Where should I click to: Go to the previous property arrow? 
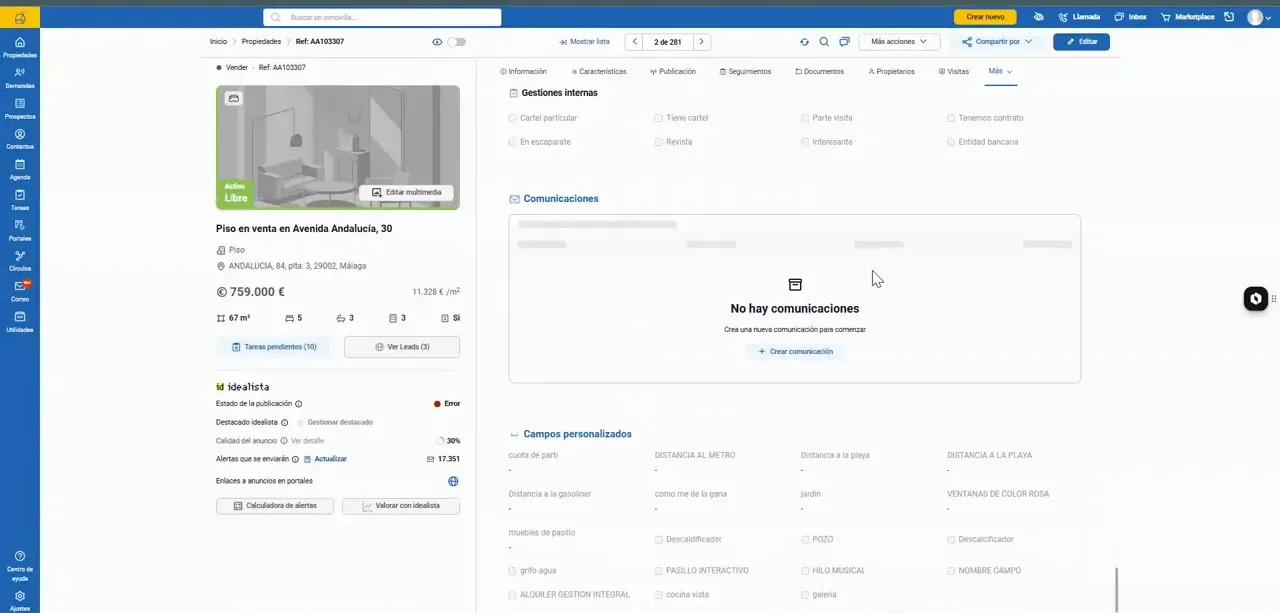point(634,42)
